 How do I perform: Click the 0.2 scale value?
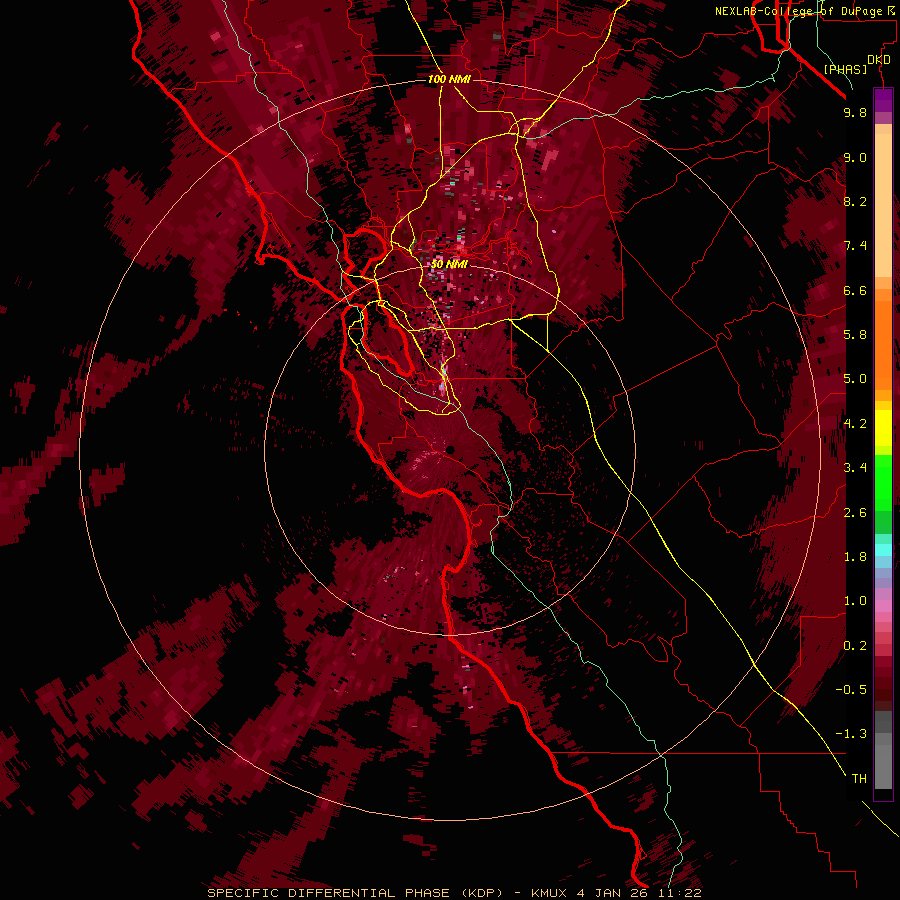tap(855, 646)
